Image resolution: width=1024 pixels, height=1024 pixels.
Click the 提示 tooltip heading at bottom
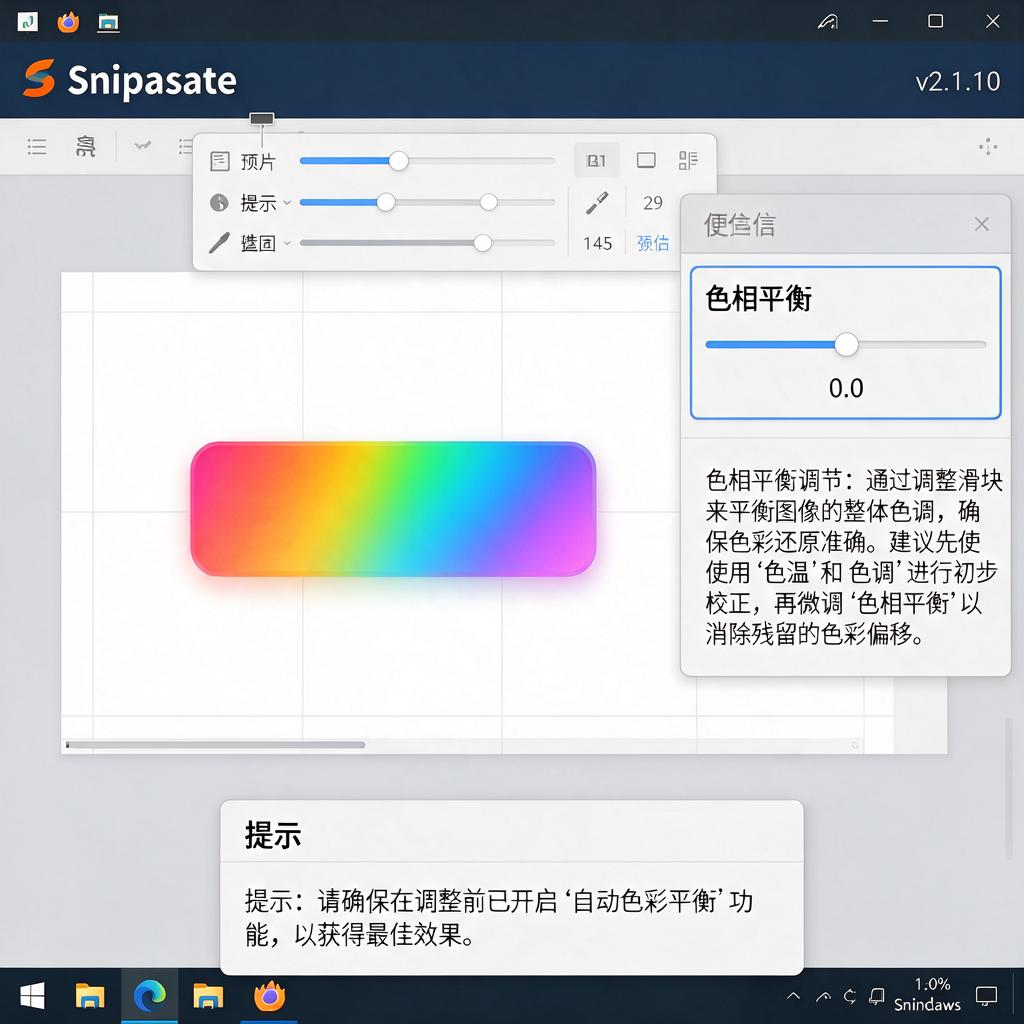(x=272, y=835)
